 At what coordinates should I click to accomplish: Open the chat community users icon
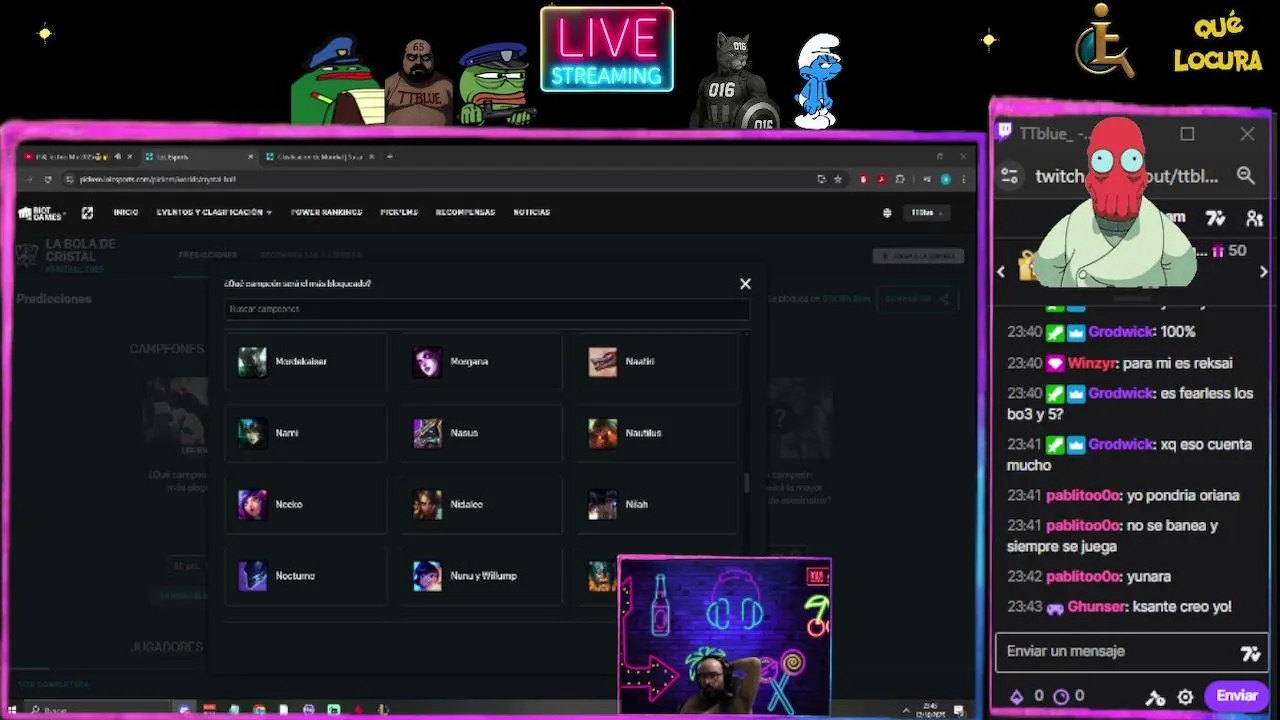(1254, 218)
